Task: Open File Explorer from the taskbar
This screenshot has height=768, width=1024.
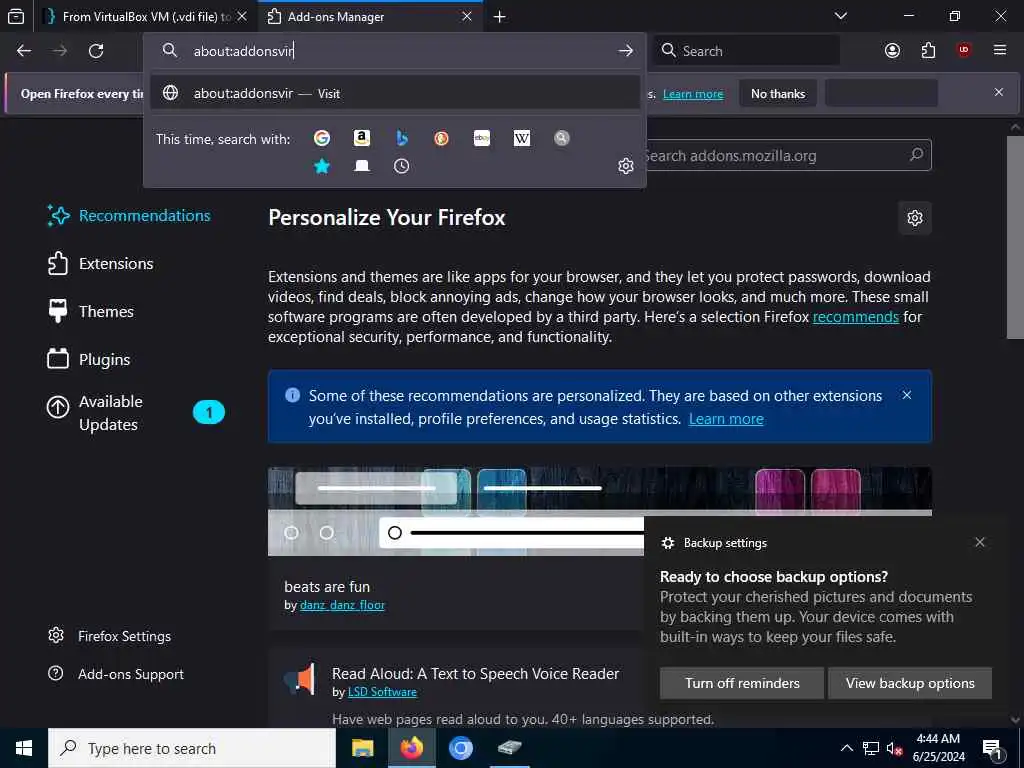Action: point(362,748)
